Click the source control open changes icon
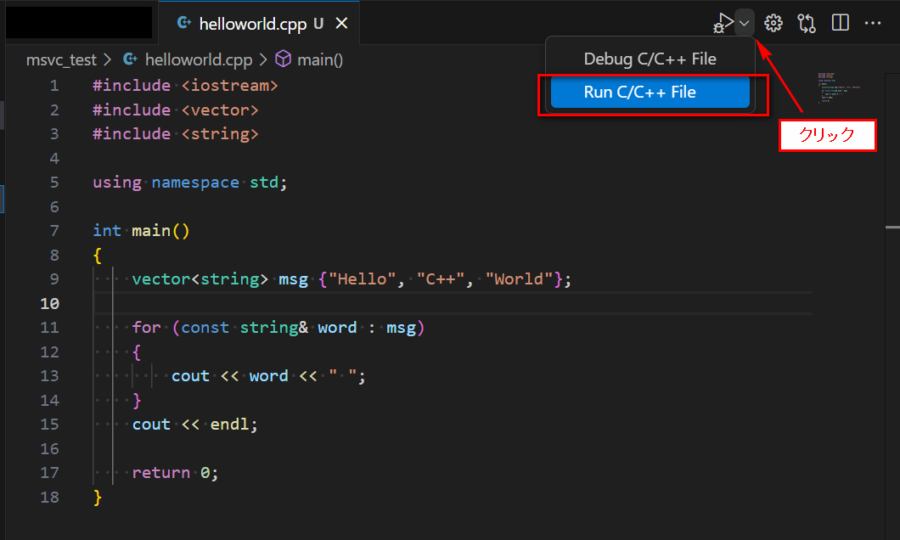The width and height of the screenshot is (900, 540). 806,24
